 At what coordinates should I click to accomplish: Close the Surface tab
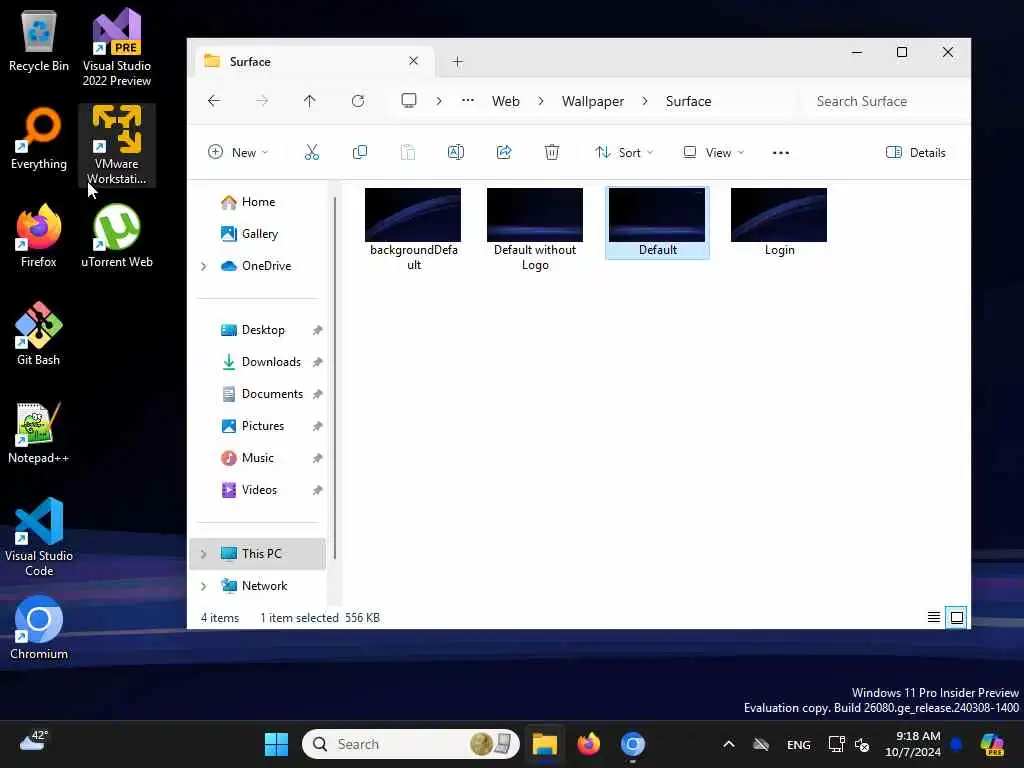[413, 61]
